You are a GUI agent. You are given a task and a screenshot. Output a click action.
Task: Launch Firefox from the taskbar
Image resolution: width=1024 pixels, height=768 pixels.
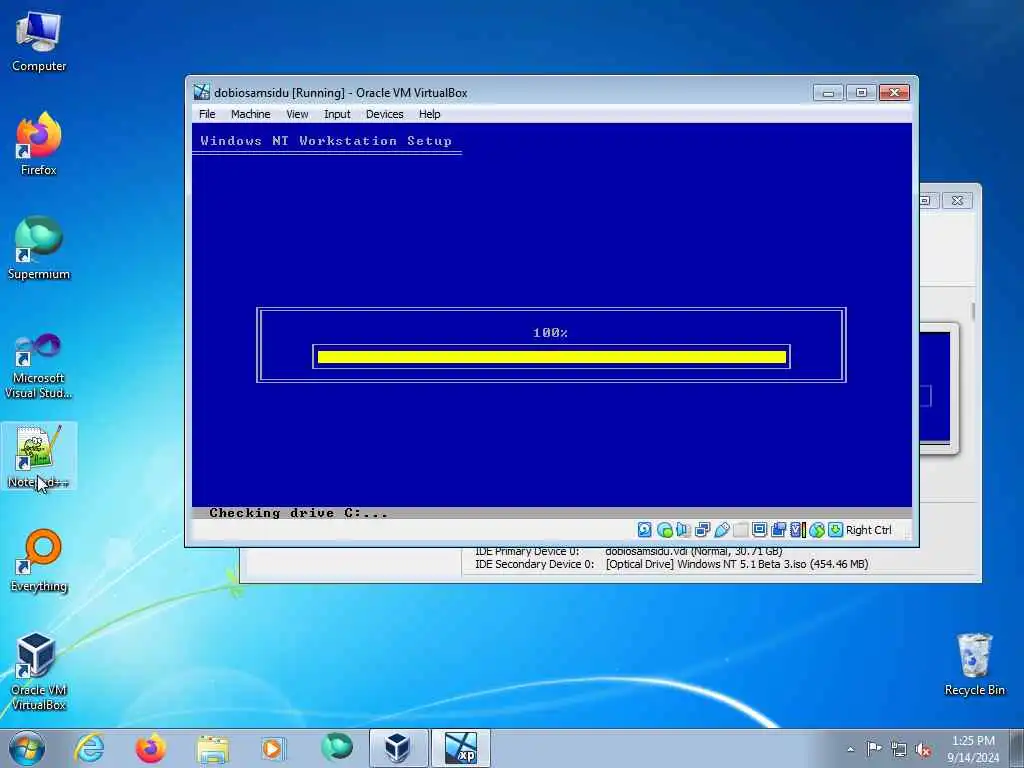click(x=150, y=748)
